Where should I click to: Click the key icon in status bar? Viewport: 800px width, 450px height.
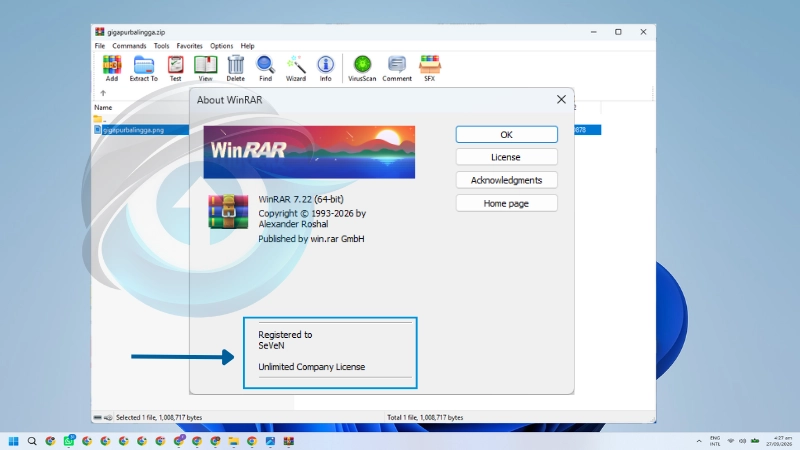tap(108, 417)
